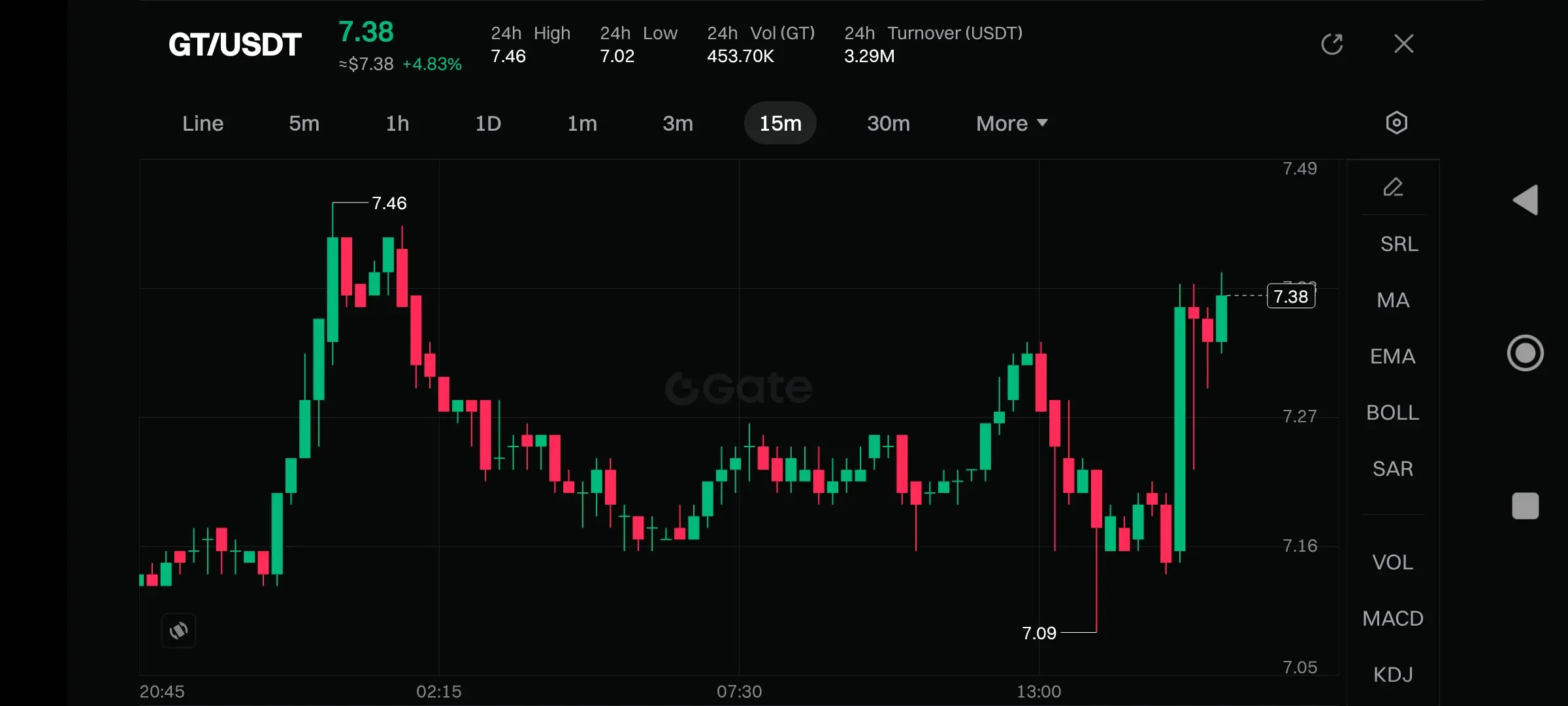Close the fullscreen chart view
1568x706 pixels.
[x=1403, y=44]
